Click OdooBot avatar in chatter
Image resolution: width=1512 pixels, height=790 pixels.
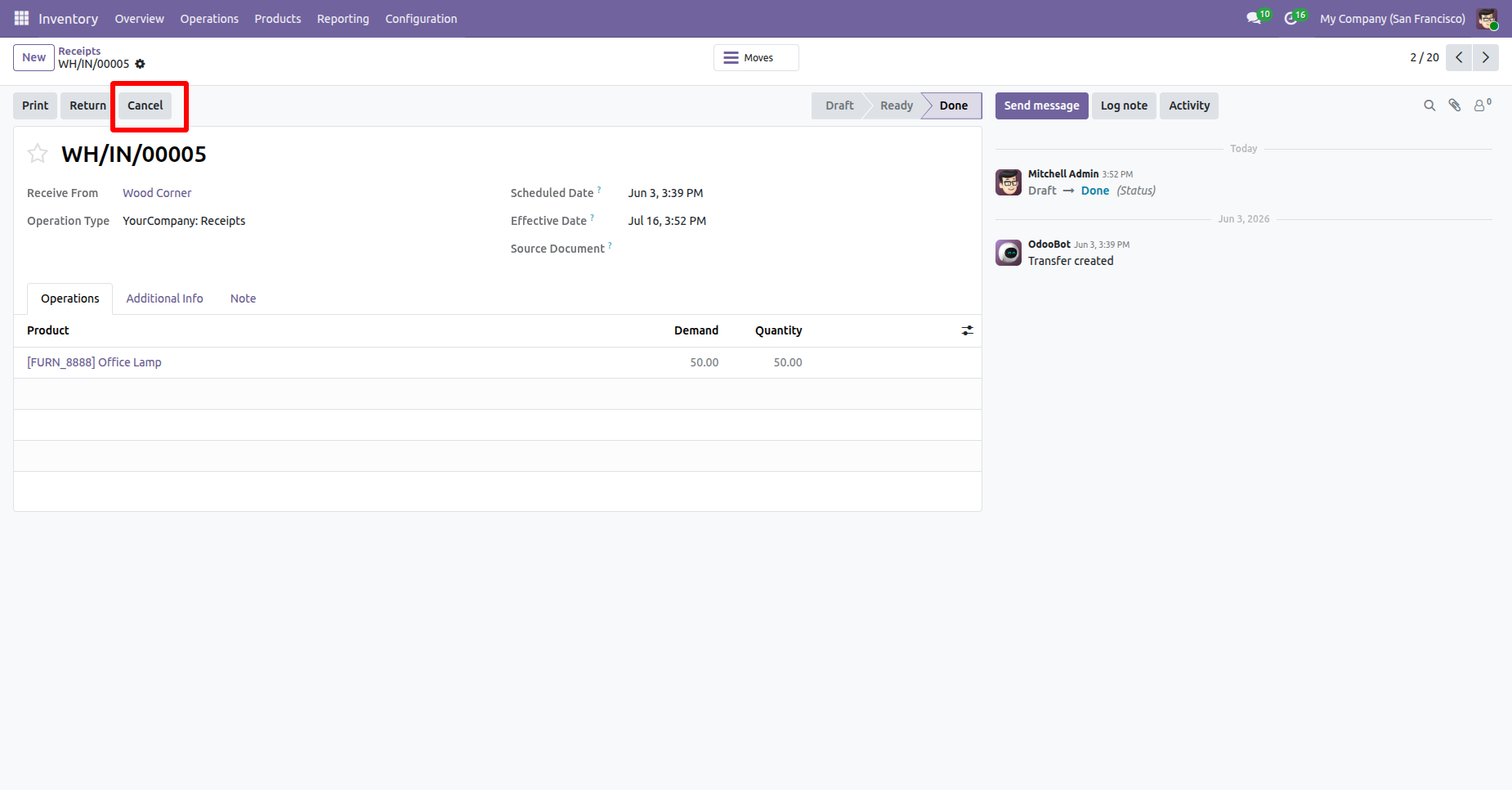pyautogui.click(x=1009, y=253)
